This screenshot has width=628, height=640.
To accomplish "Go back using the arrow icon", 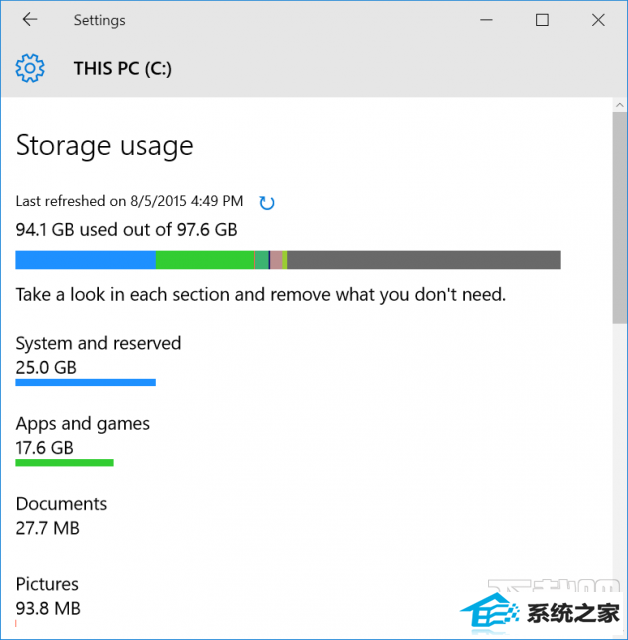I will pos(30,19).
